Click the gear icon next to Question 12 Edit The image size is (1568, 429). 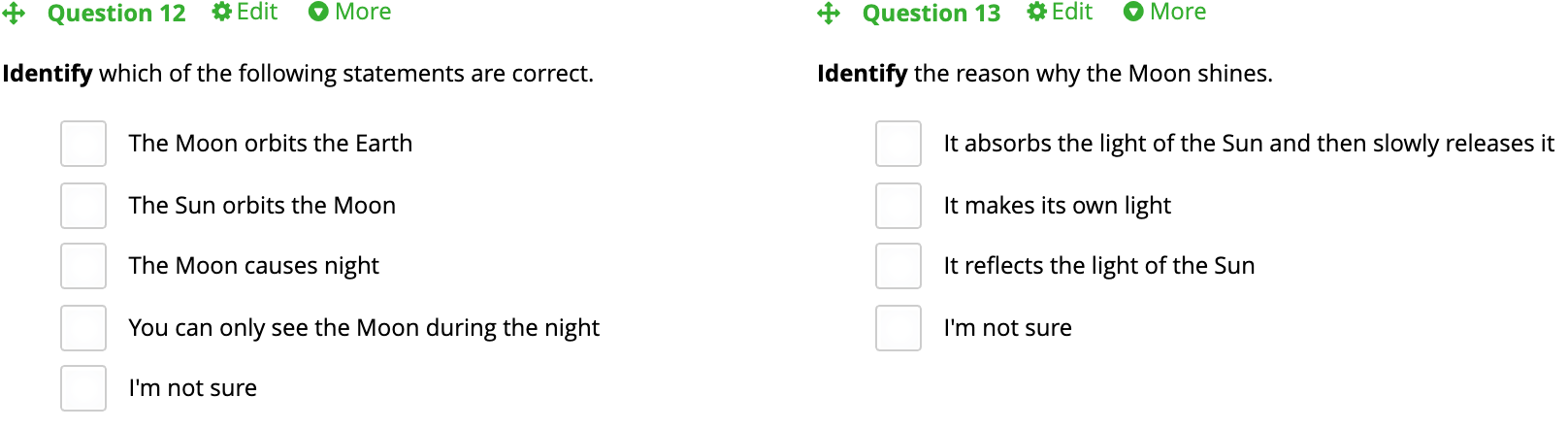click(222, 12)
